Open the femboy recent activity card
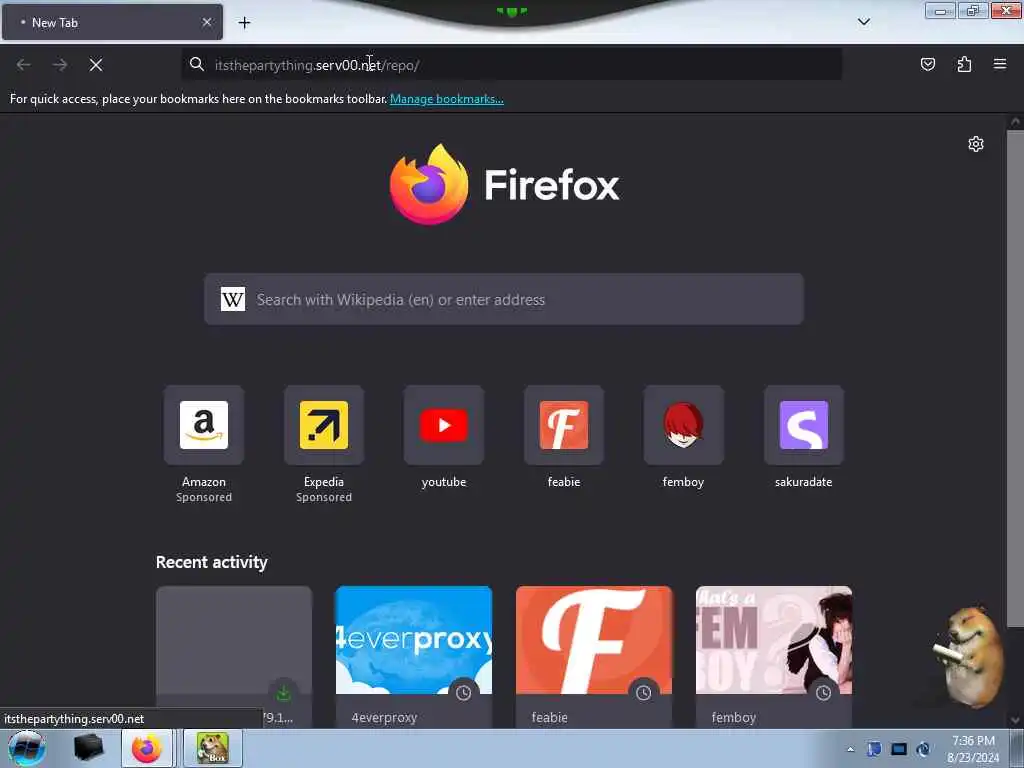This screenshot has height=768, width=1024. click(x=774, y=656)
